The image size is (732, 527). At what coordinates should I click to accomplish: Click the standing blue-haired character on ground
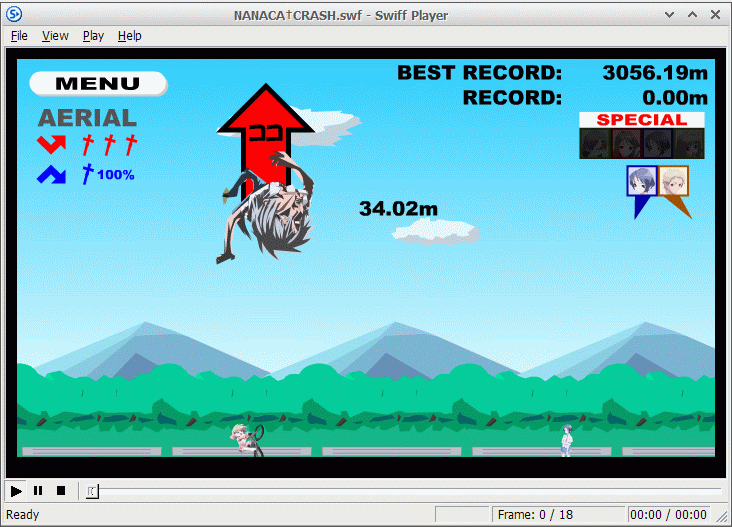tap(566, 440)
